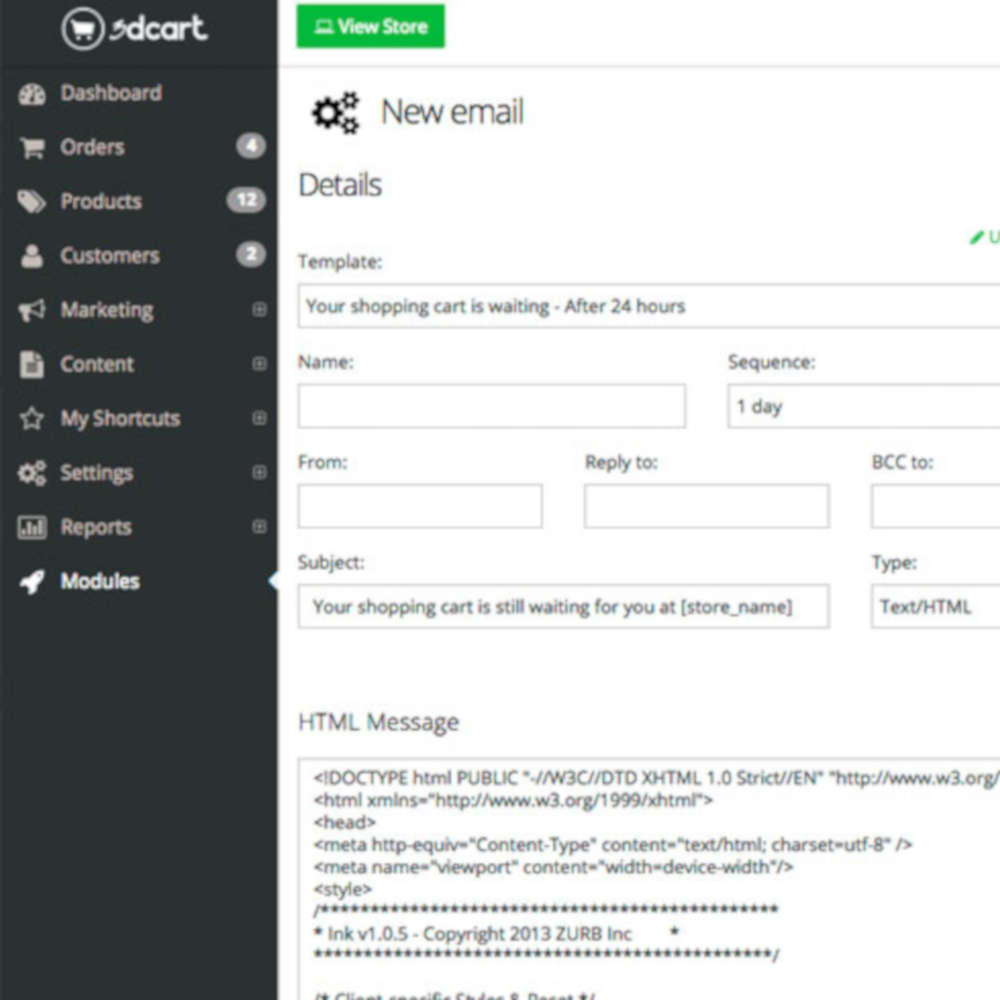Click the 3dcart logo
The height and width of the screenshot is (1000, 1000).
click(135, 28)
